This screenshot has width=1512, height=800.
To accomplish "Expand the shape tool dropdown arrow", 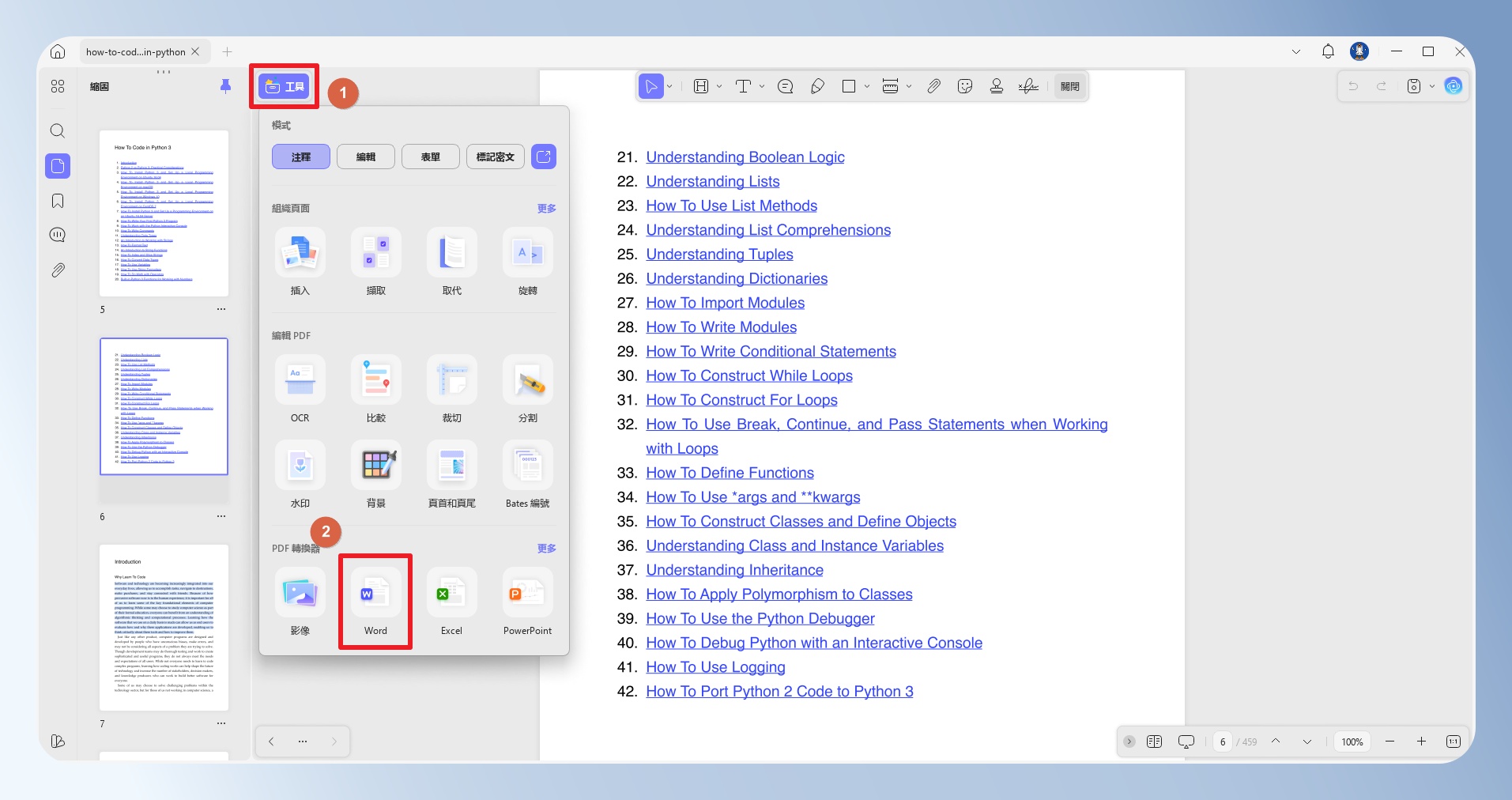I will pyautogui.click(x=867, y=86).
